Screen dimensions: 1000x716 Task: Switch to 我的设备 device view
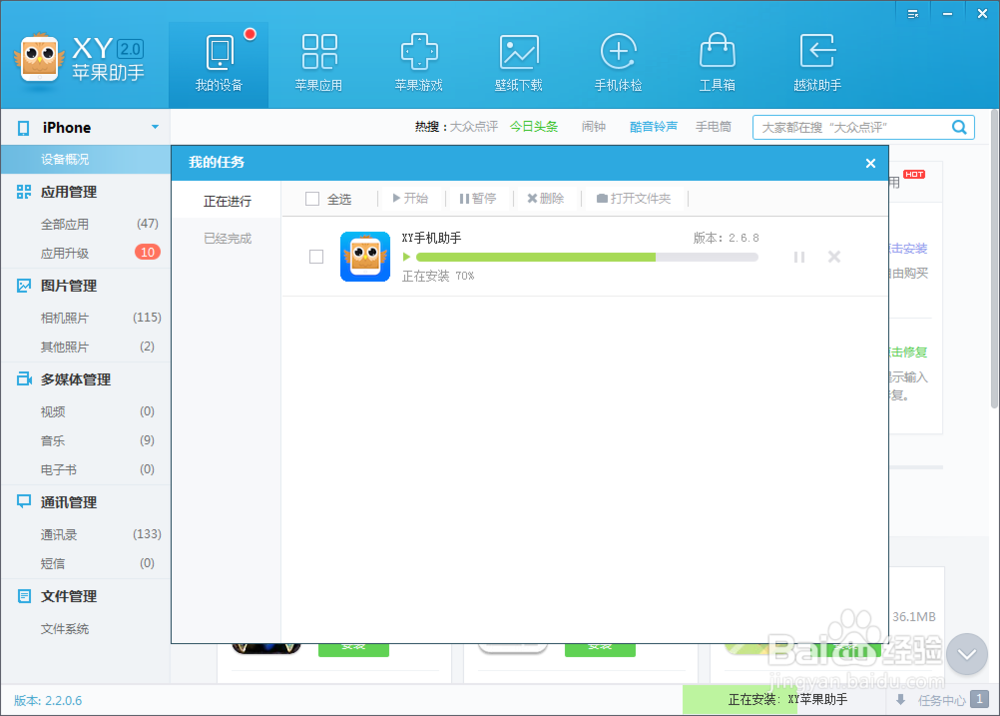[219, 62]
